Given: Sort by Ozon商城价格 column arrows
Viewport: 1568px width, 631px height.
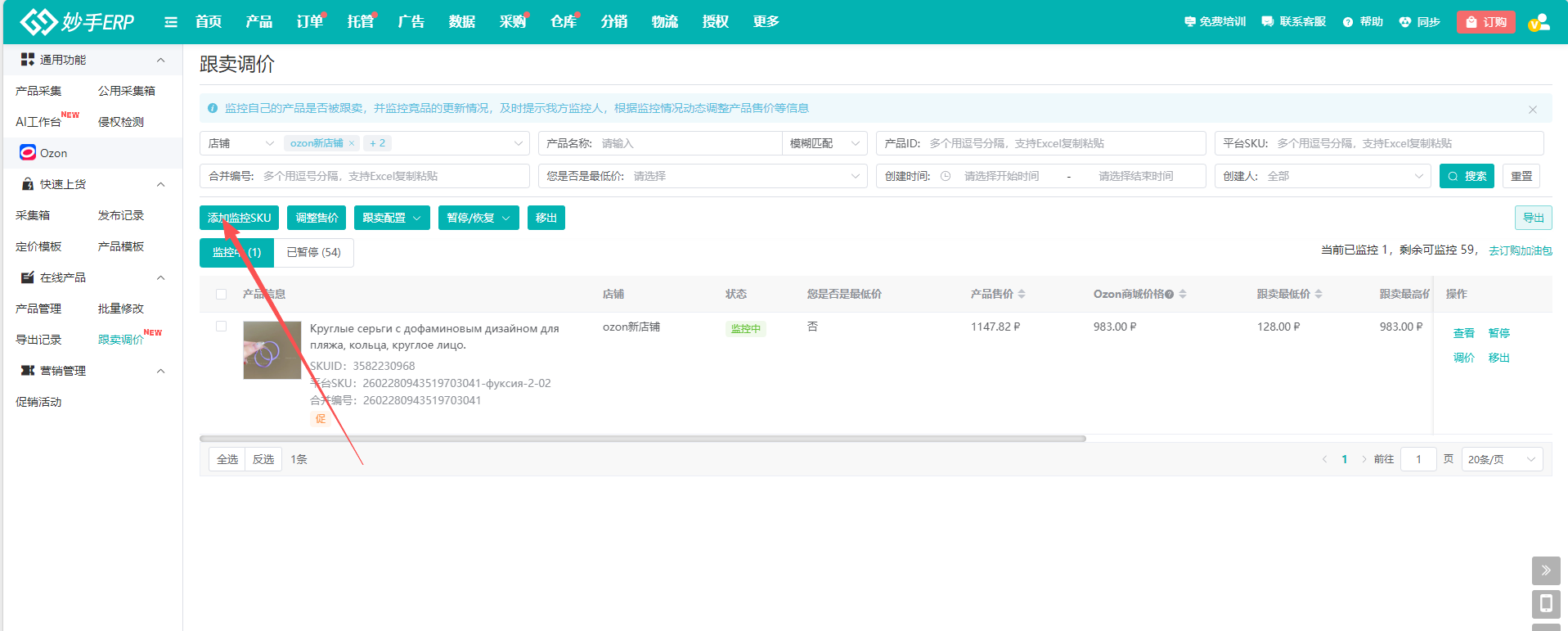Looking at the screenshot, I should (1183, 294).
